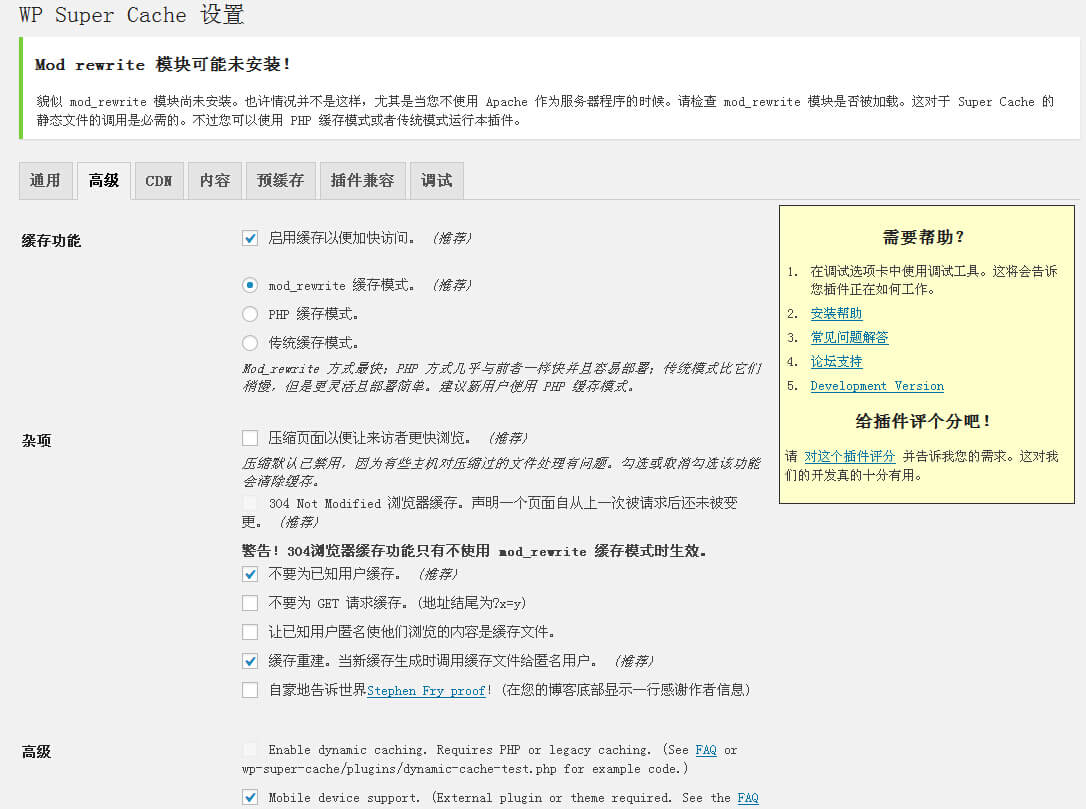This screenshot has width=1086, height=809.
Task: Open FAQ link in dynamic caching line
Action: [706, 750]
